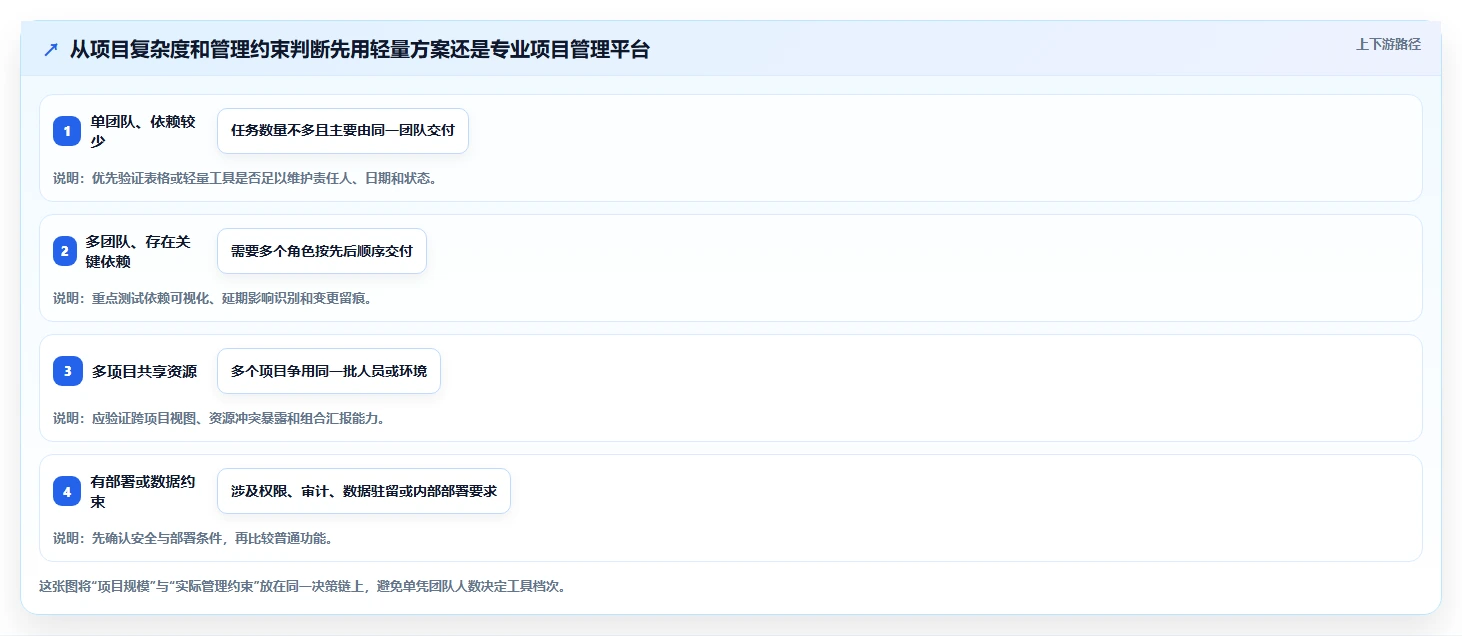
Task: Click the 有部署或数据约束 heading
Action: (143, 491)
